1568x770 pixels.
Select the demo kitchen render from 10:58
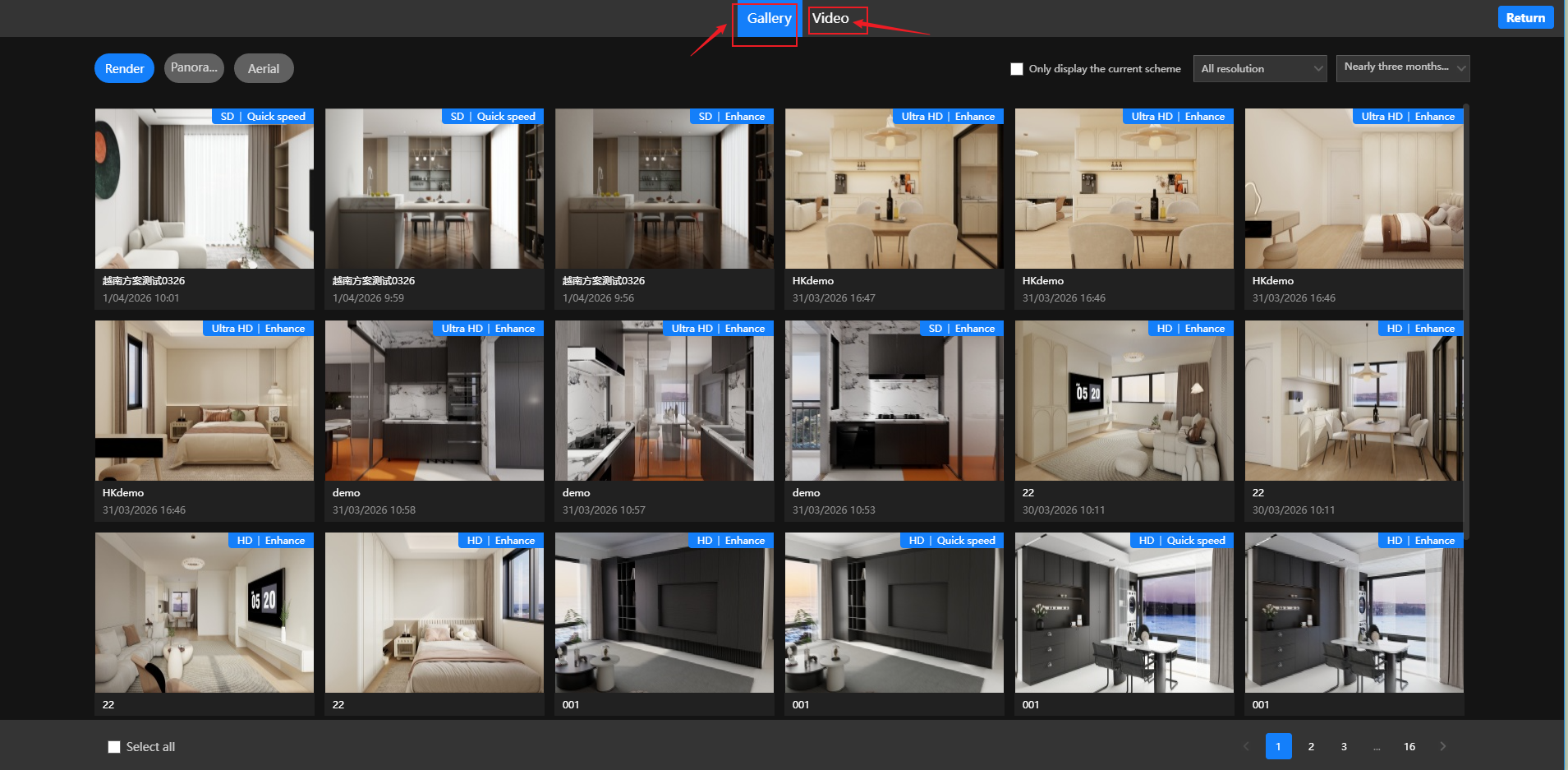[434, 402]
